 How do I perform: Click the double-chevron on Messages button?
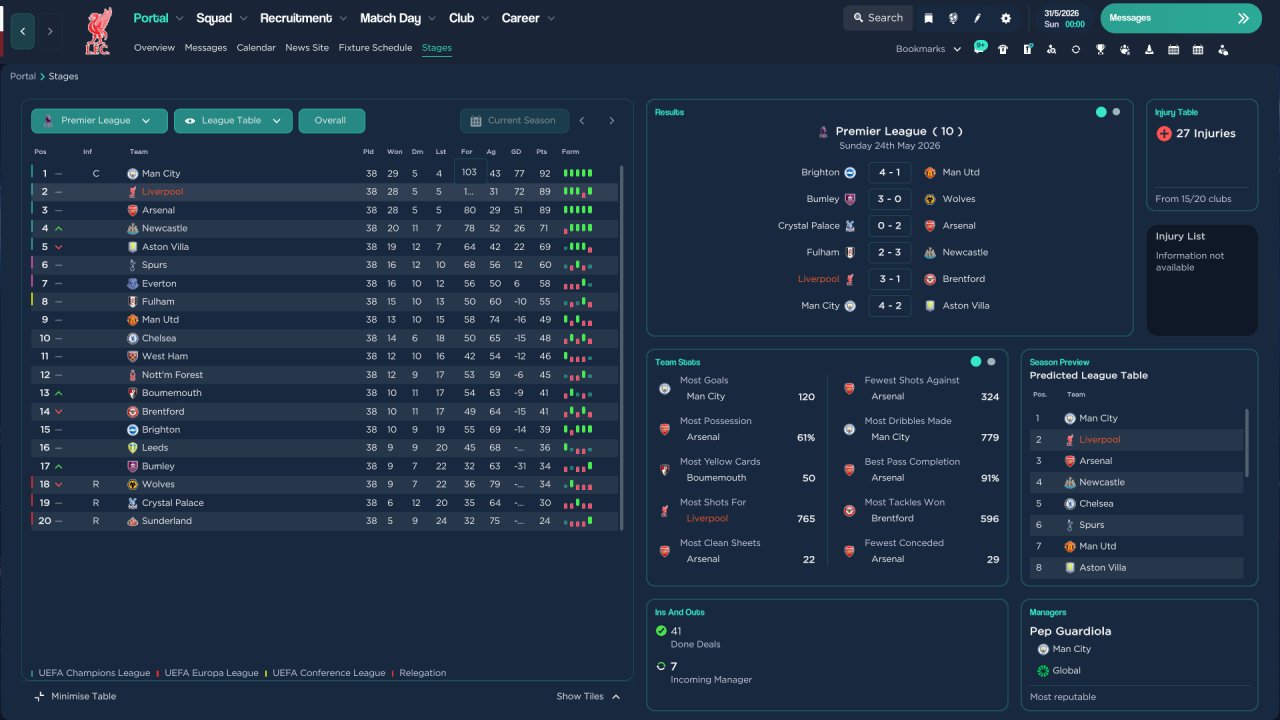pyautogui.click(x=1243, y=18)
